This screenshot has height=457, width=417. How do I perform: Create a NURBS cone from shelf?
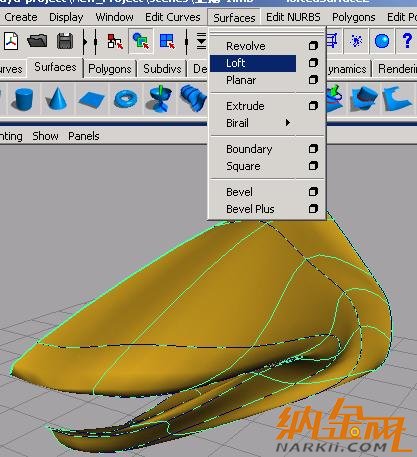coord(57,99)
